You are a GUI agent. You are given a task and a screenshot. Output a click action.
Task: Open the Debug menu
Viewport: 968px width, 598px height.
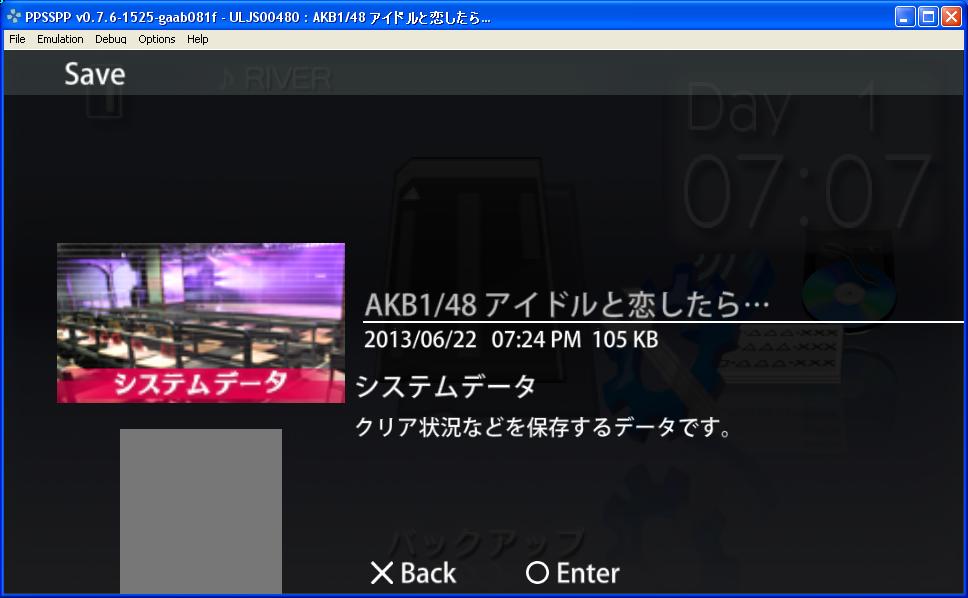click(x=111, y=39)
